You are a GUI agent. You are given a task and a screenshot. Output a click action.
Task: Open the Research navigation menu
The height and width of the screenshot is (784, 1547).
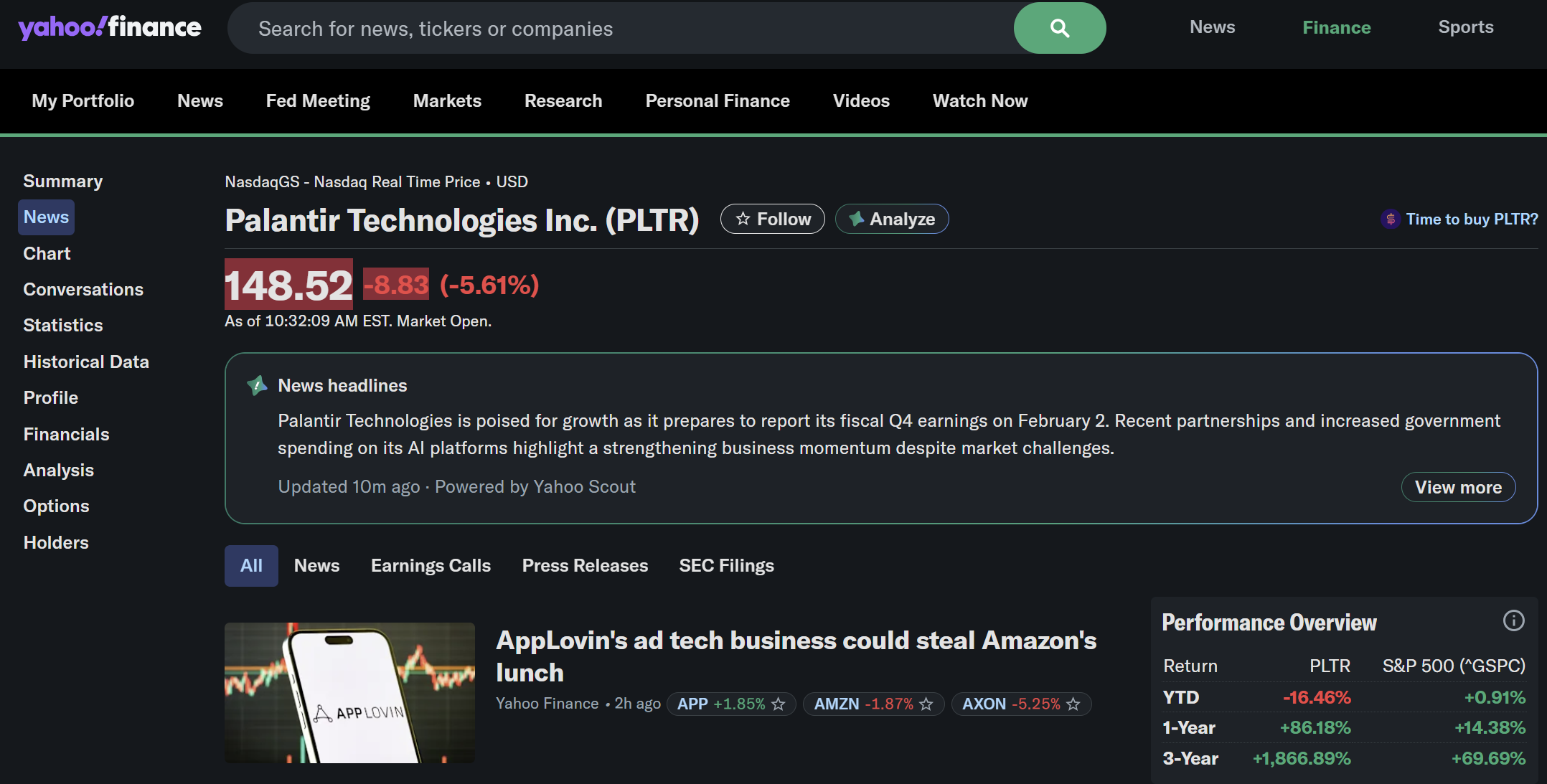tap(563, 101)
